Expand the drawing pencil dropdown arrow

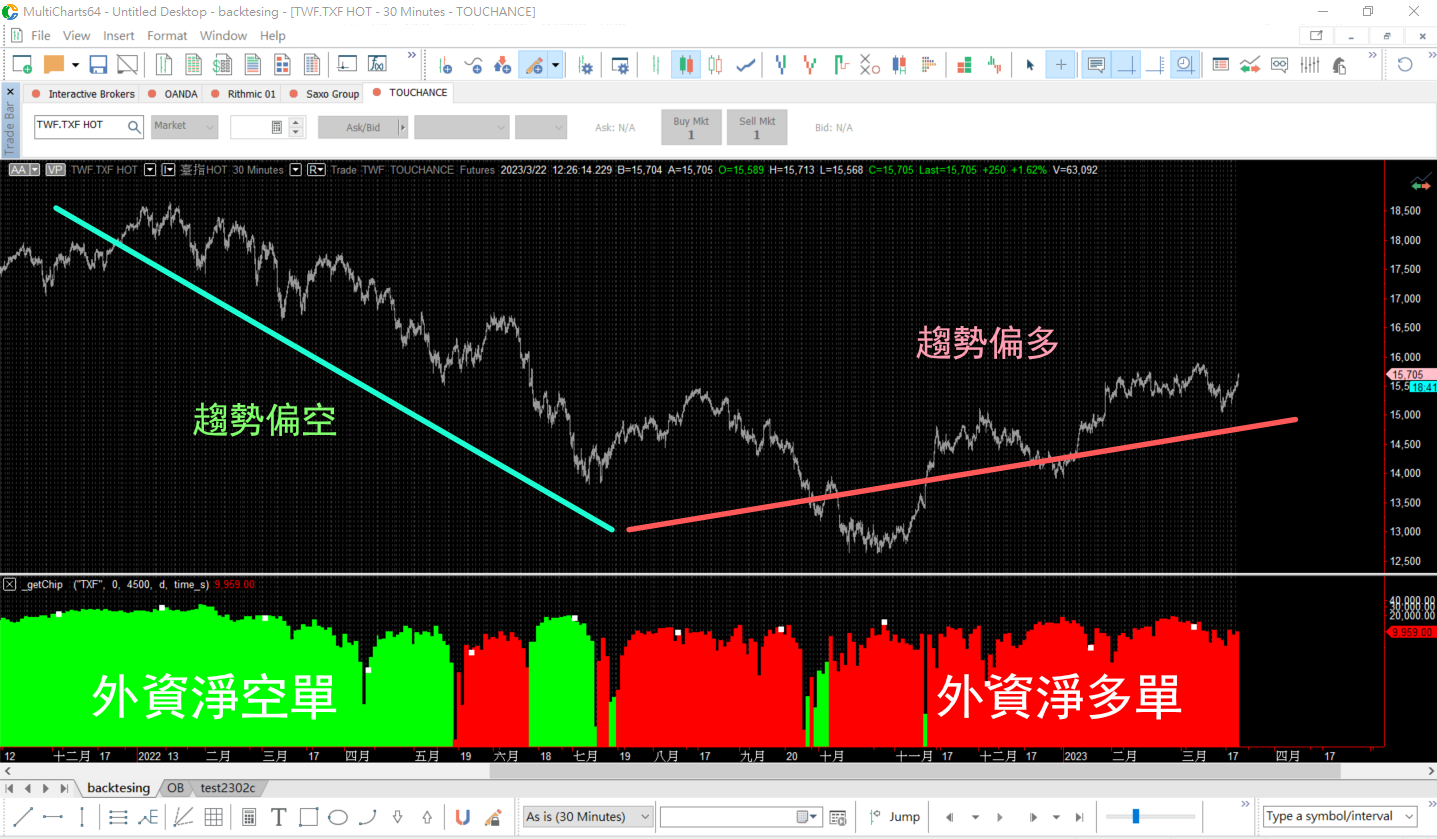click(x=555, y=65)
